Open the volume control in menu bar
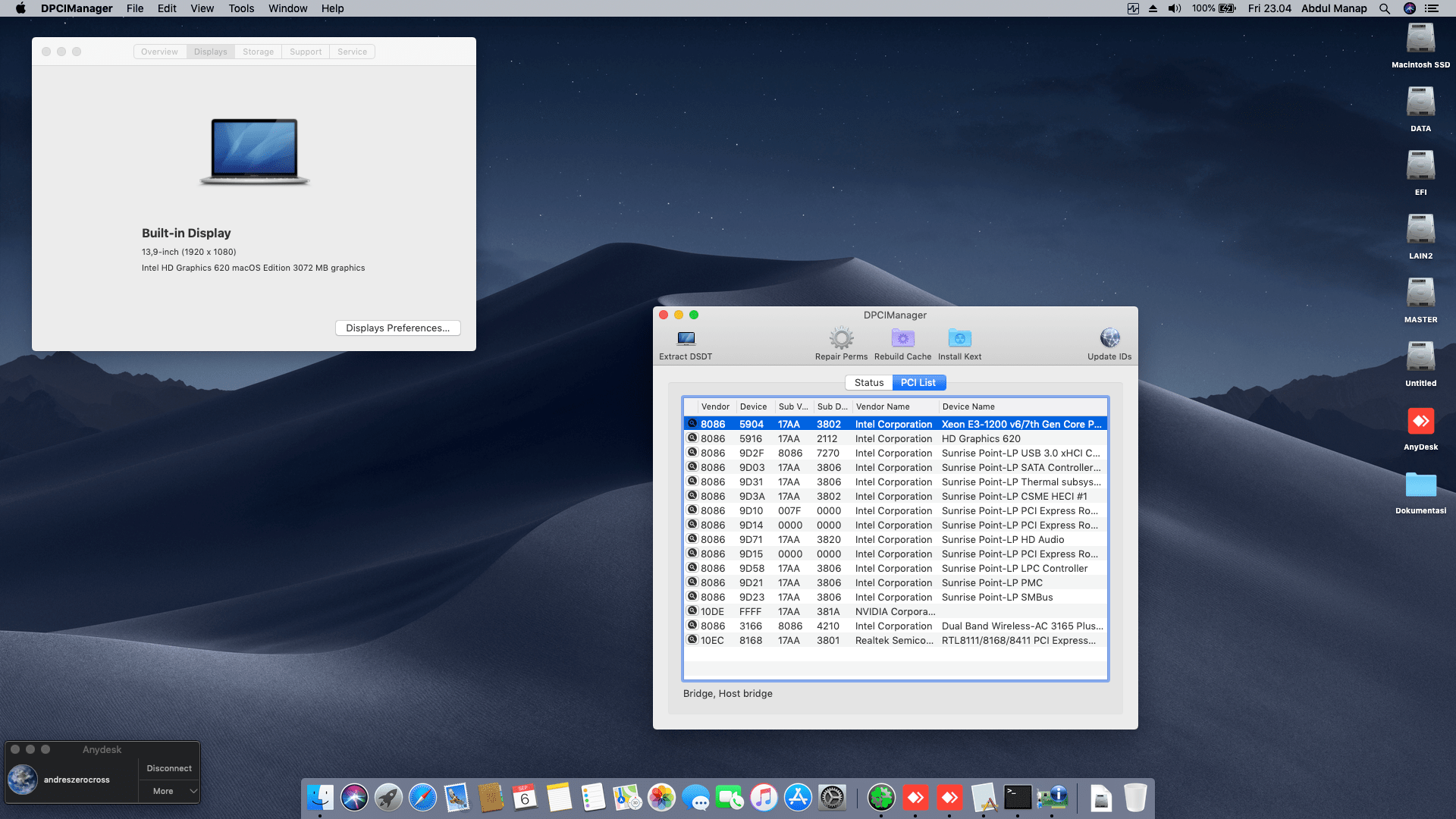This screenshot has height=819, width=1456. coord(1174,8)
